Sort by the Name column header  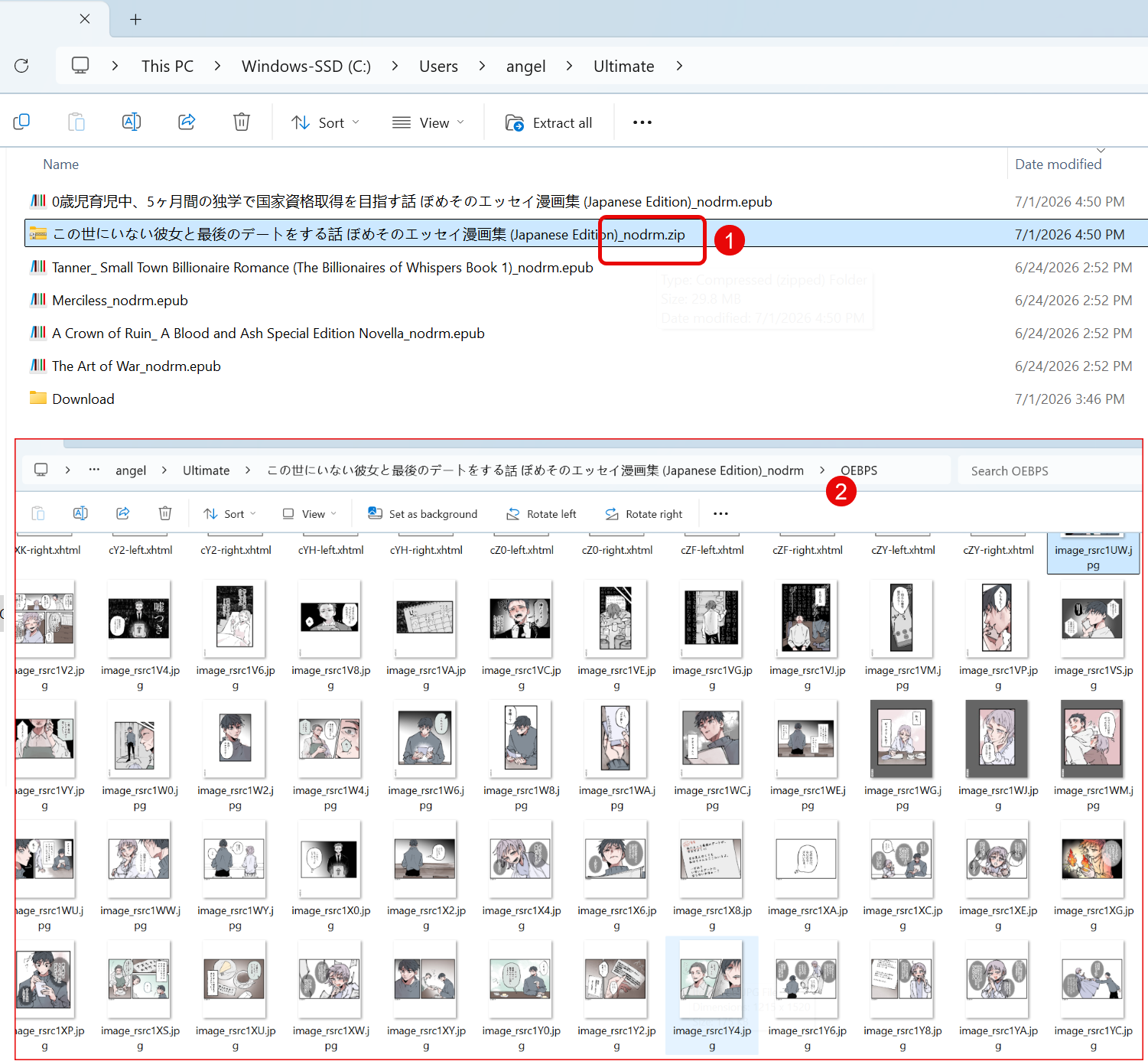(61, 164)
